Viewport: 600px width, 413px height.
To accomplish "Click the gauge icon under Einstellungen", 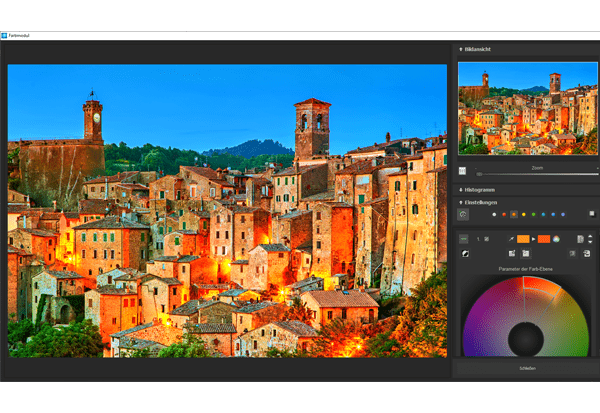I will 463,214.
